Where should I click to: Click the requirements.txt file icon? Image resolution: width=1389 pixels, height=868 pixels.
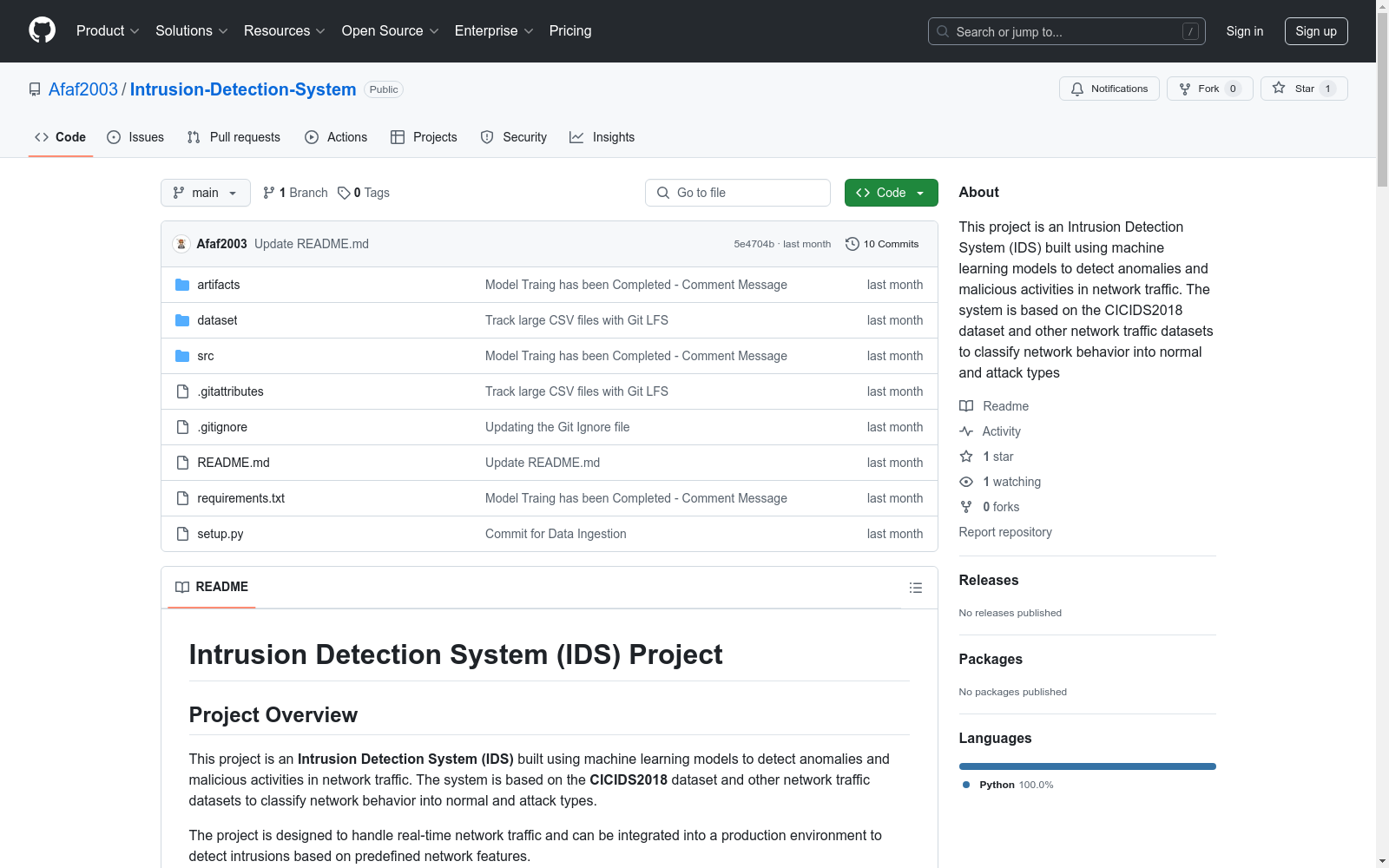[182, 498]
